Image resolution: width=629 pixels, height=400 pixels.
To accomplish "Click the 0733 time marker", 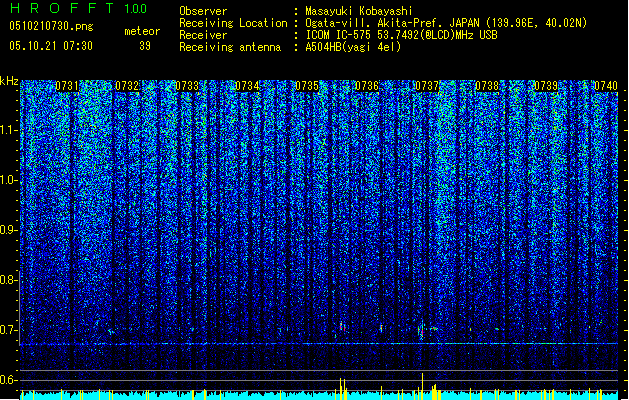I will 187,86.
